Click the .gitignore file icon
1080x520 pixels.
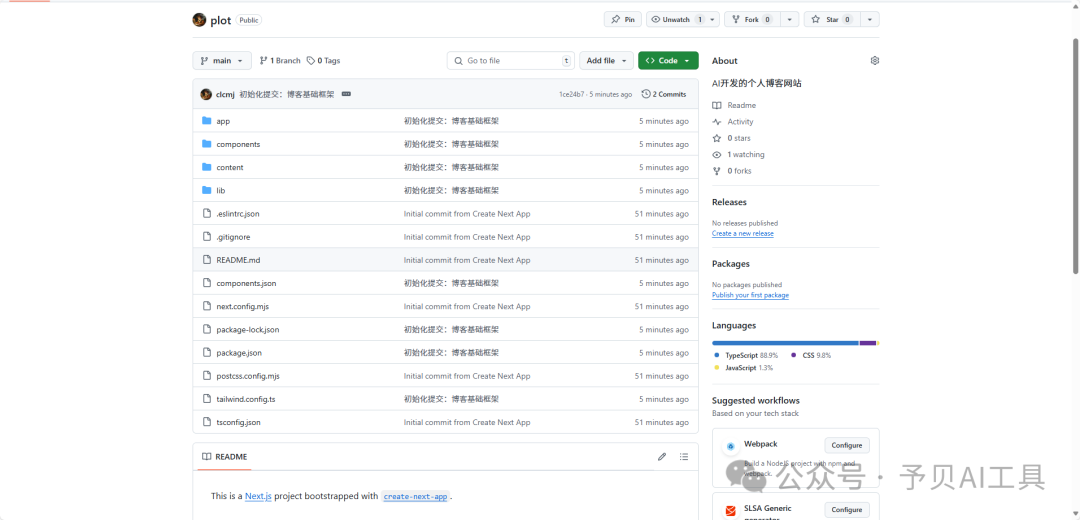207,237
